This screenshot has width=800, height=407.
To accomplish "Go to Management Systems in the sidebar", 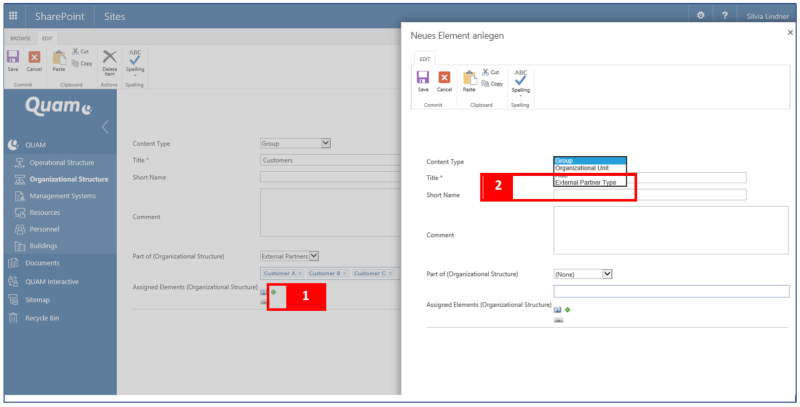I will click(x=62, y=196).
